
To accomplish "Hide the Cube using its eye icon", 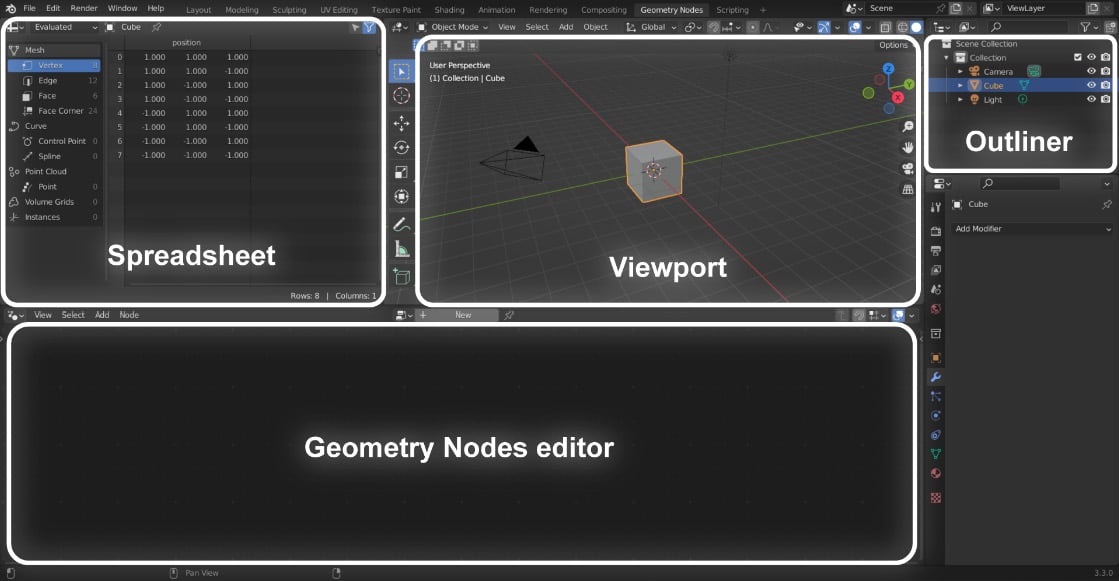I will pyautogui.click(x=1091, y=85).
